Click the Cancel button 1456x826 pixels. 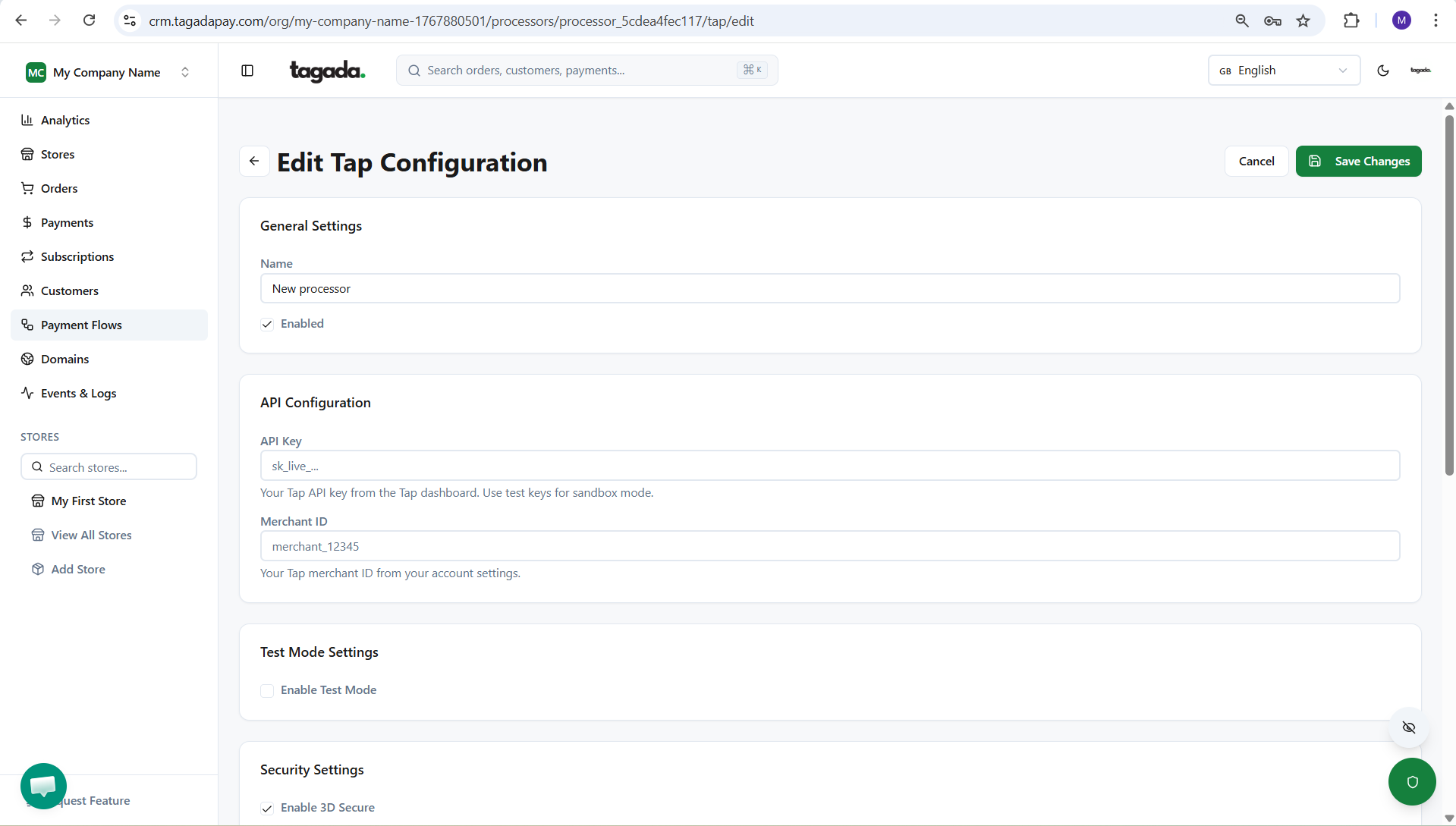1256,162
